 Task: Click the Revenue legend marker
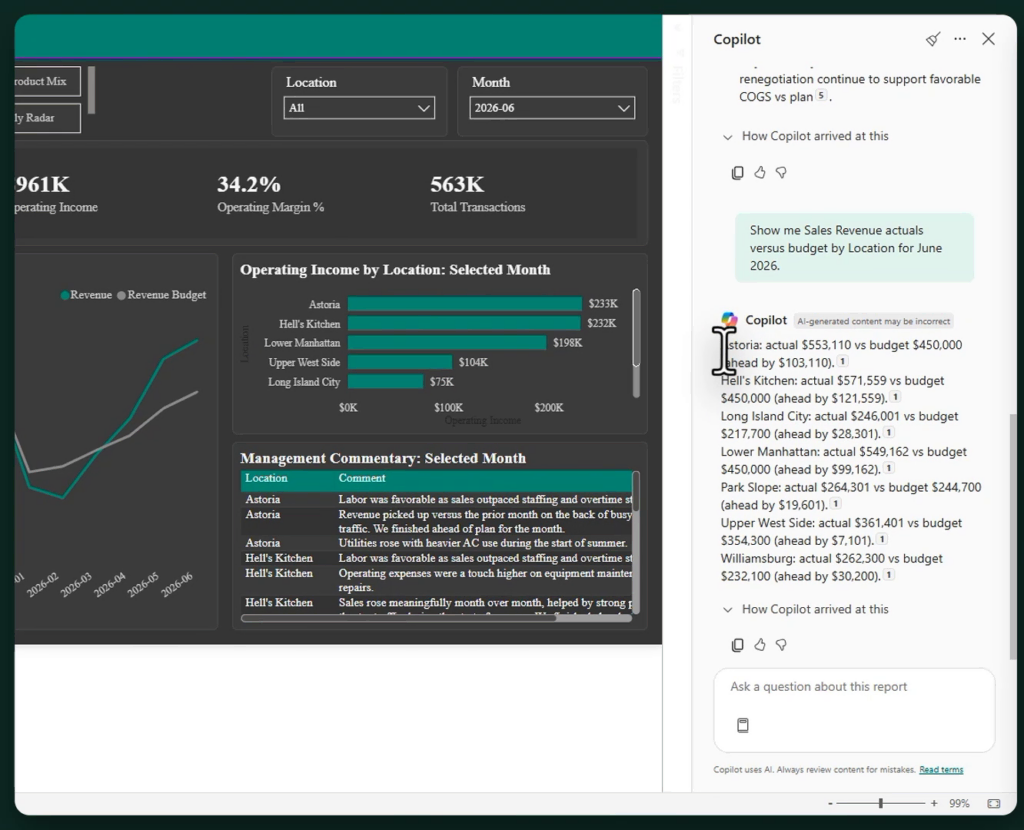click(x=65, y=295)
